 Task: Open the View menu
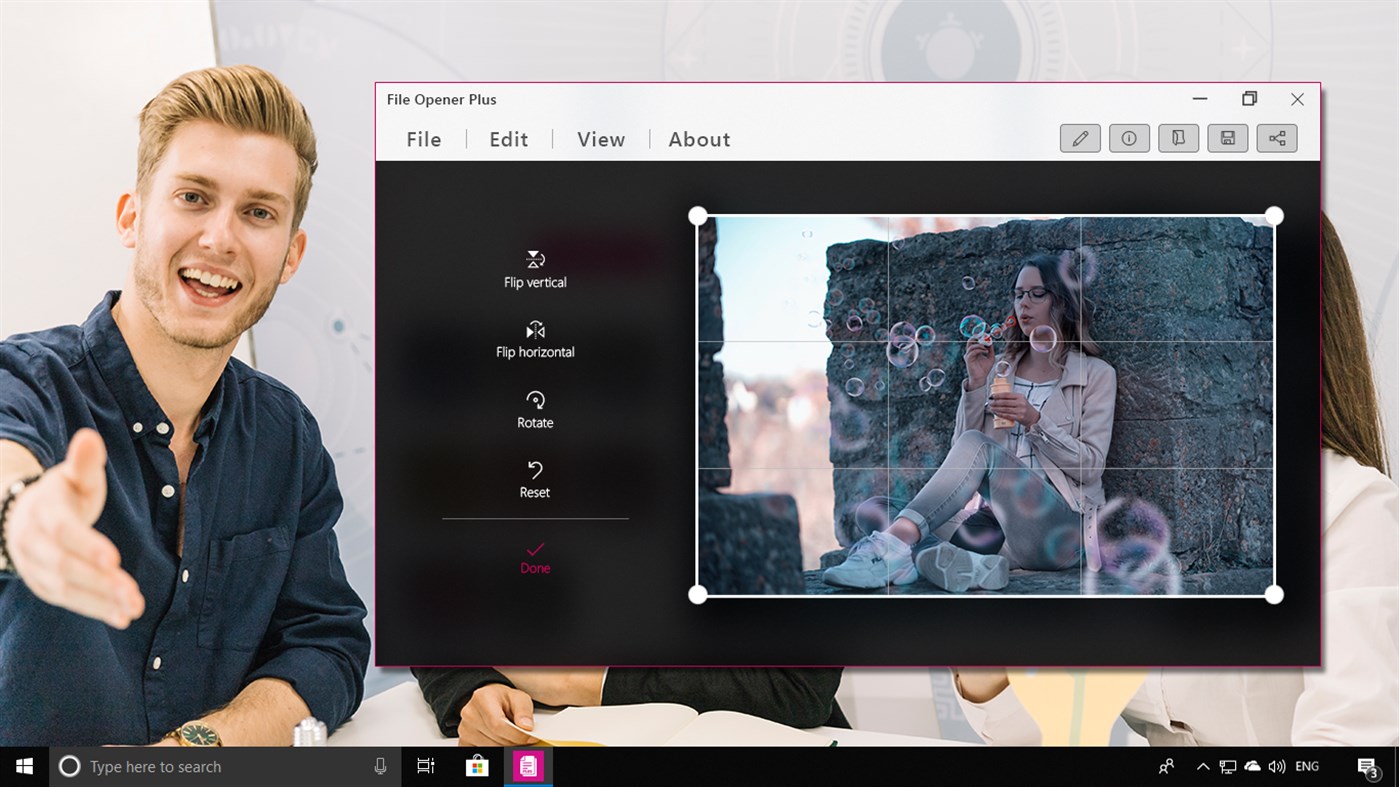[x=601, y=139]
